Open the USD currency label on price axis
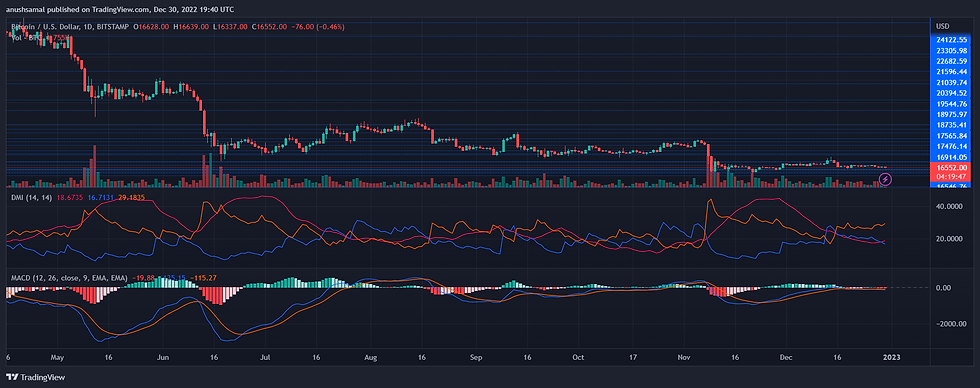Image resolution: width=980 pixels, height=388 pixels. 942,27
